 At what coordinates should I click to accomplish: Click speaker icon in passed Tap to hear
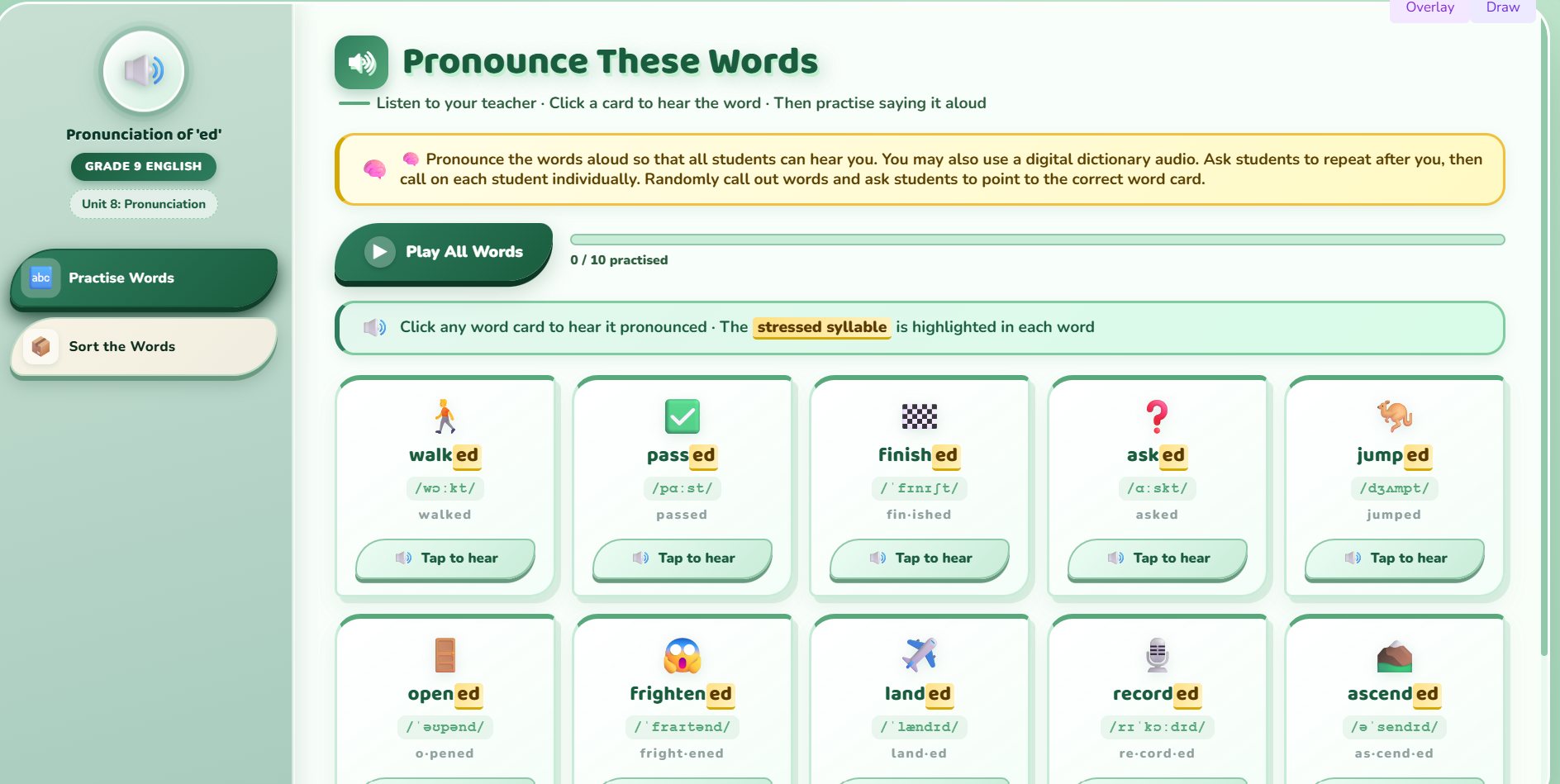coord(640,558)
